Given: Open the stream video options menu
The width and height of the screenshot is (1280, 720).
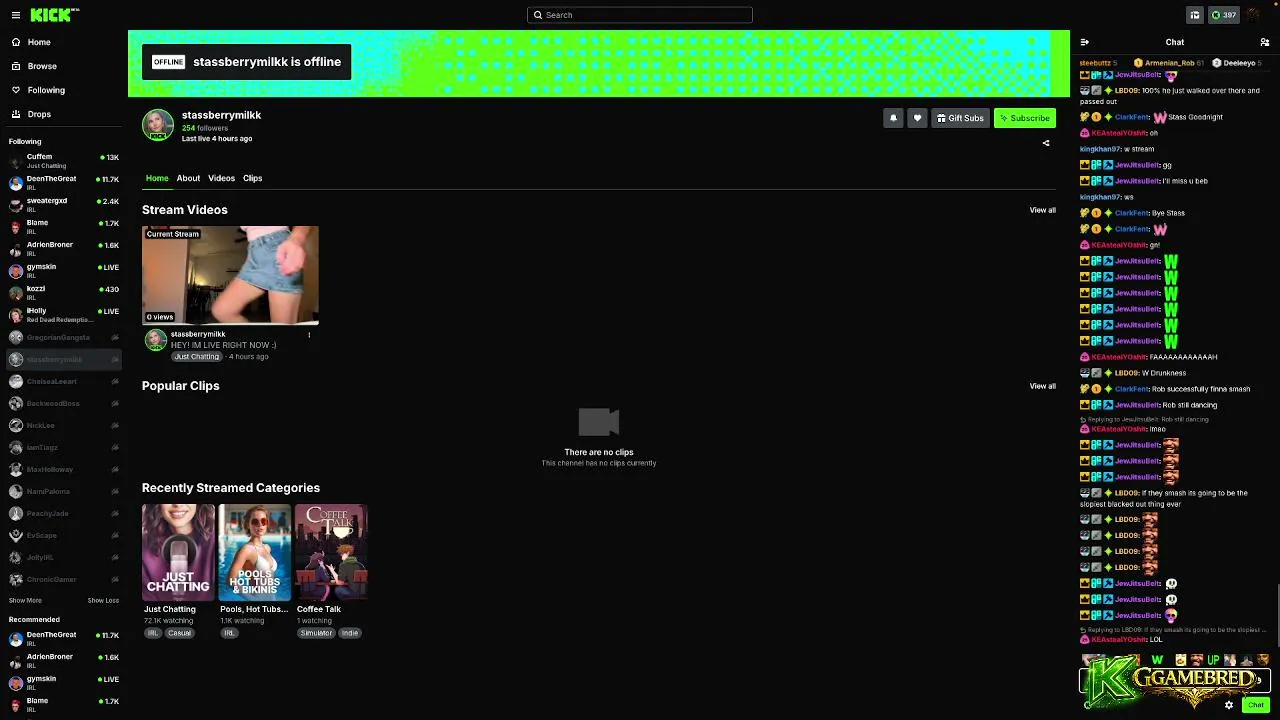Looking at the screenshot, I should pos(309,335).
